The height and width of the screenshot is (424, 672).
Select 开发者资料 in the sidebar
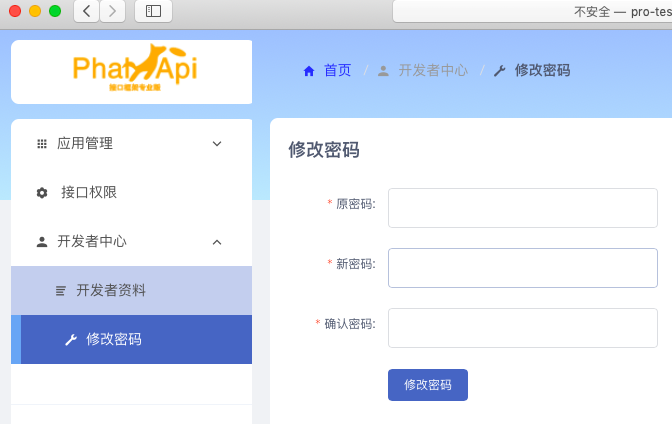pyautogui.click(x=111, y=291)
